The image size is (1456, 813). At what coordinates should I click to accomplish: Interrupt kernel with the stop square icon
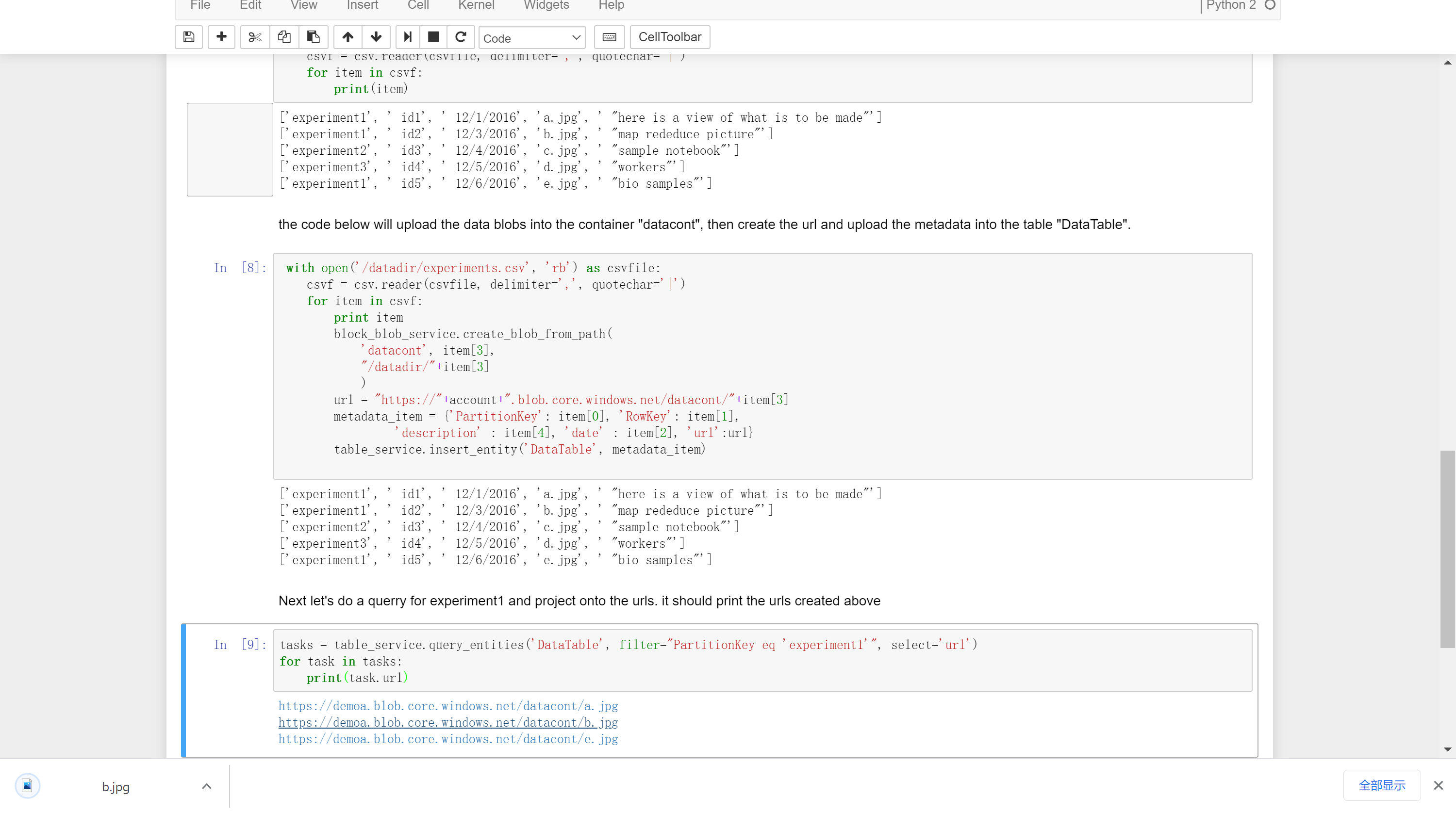(433, 37)
